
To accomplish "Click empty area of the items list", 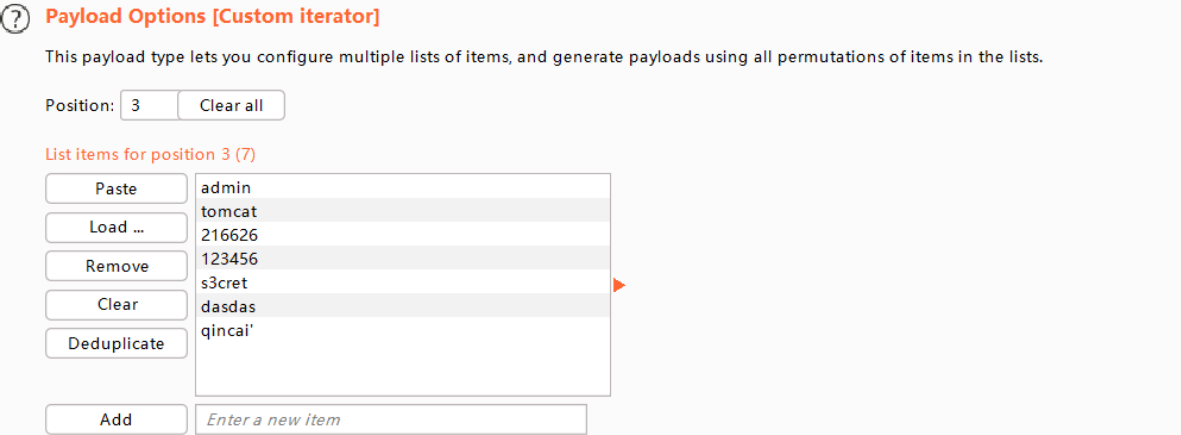I will tap(402, 368).
